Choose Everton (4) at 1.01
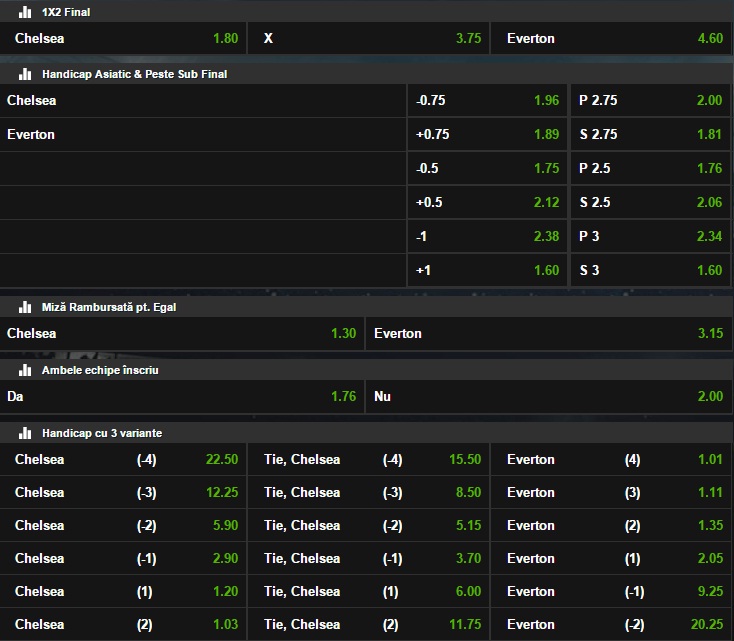 pos(611,459)
